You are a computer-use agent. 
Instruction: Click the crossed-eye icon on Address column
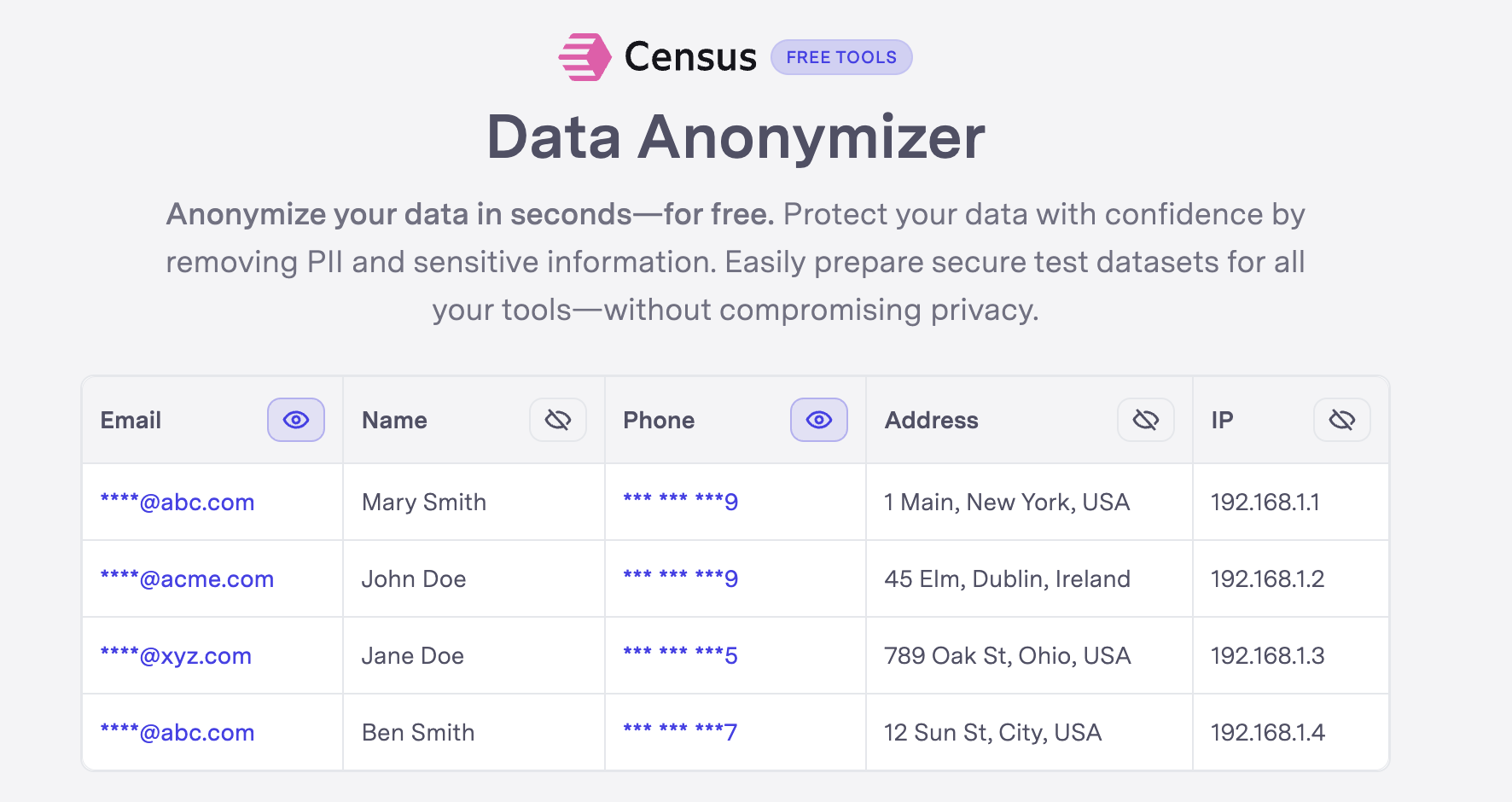click(1145, 420)
